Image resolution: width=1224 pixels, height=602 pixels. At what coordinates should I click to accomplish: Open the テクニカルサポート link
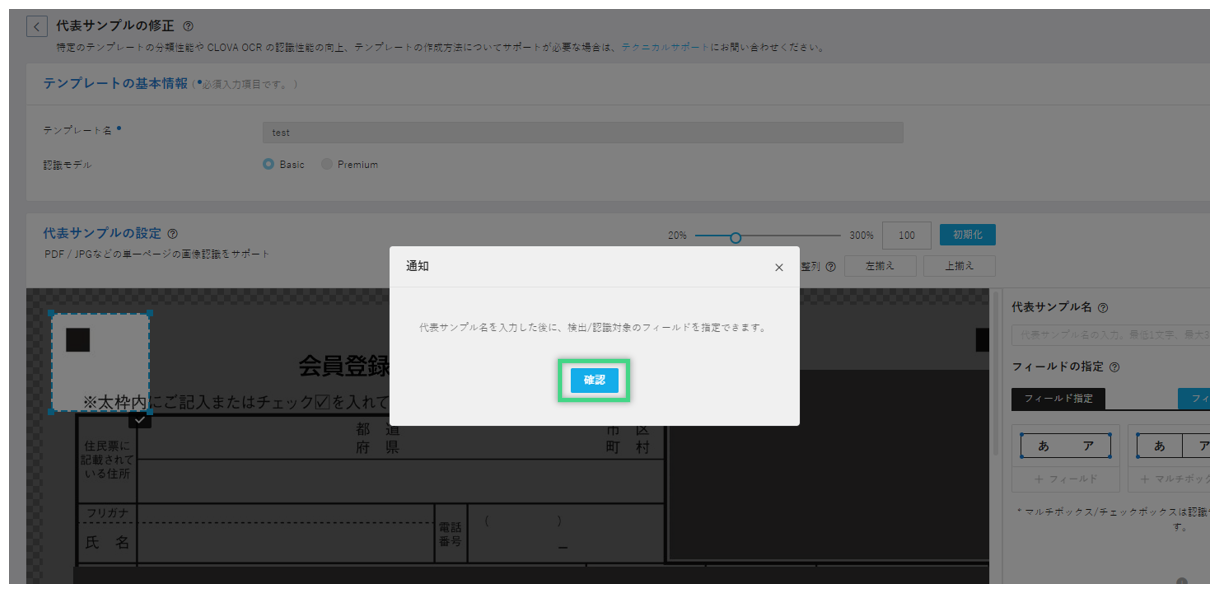[x=664, y=47]
